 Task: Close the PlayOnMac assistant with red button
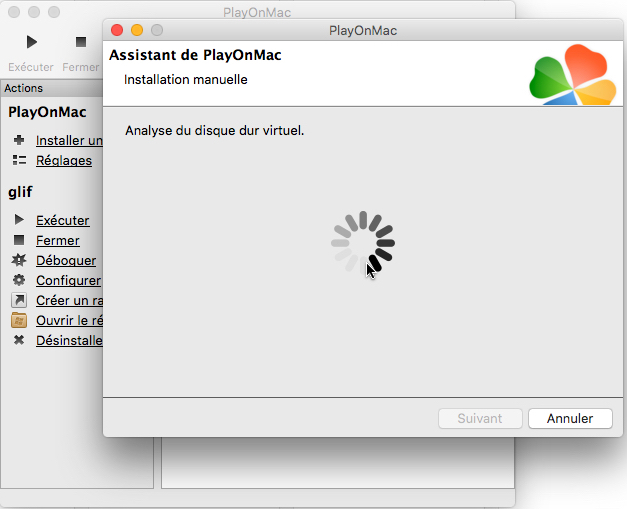[x=117, y=30]
